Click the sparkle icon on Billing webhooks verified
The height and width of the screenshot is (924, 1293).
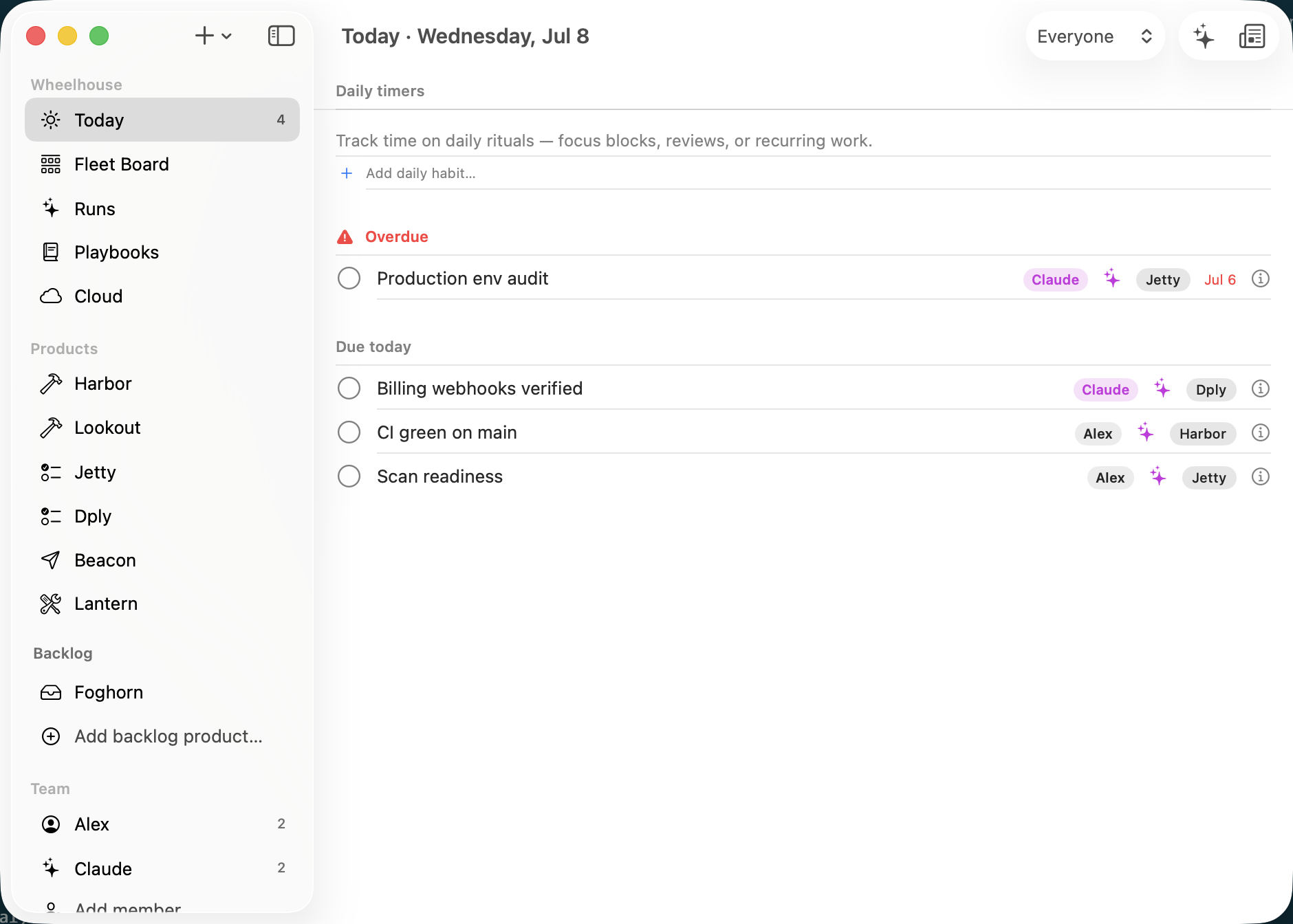pos(1162,388)
